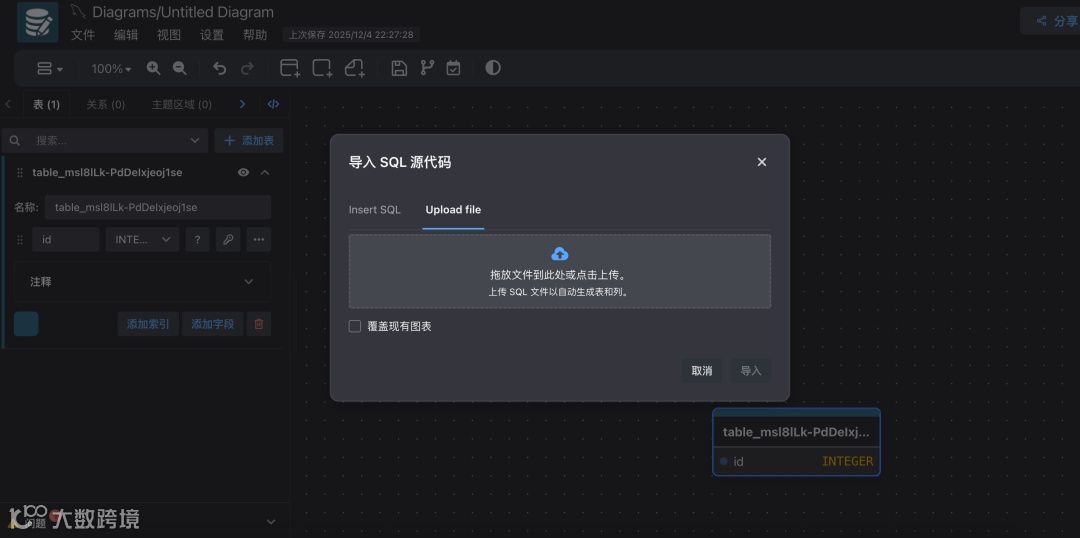
Task: Click the drawDB database logo icon
Action: (37, 23)
